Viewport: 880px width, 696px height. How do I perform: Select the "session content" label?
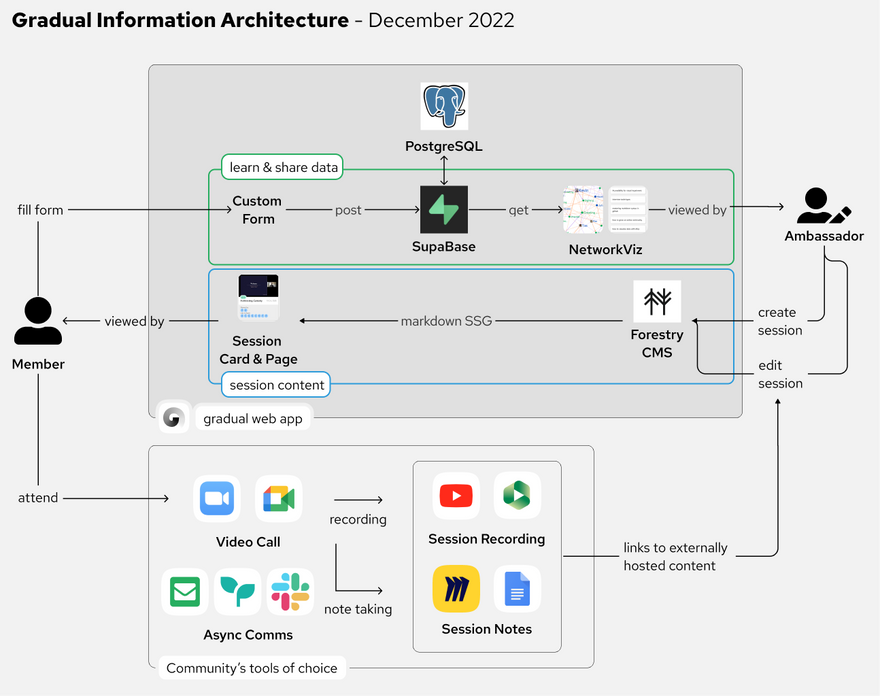click(x=276, y=385)
